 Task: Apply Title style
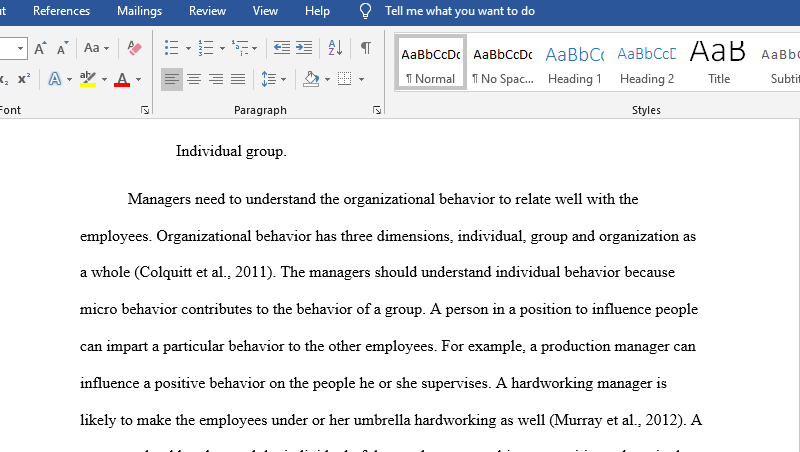[718, 63]
